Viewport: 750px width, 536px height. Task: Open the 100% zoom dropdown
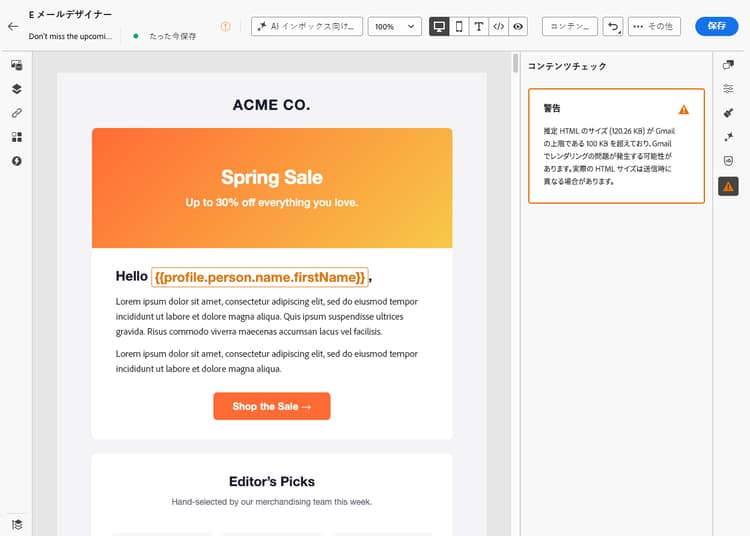click(395, 26)
